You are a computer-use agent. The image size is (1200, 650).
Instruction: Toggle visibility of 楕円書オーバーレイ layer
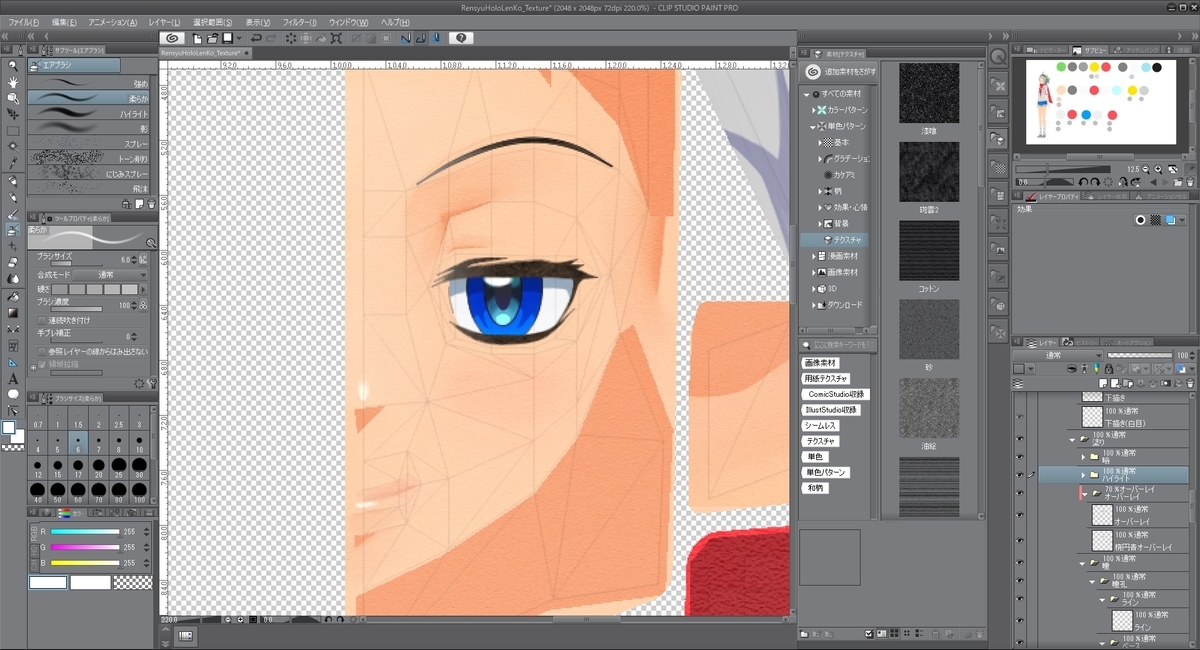(x=1020, y=540)
